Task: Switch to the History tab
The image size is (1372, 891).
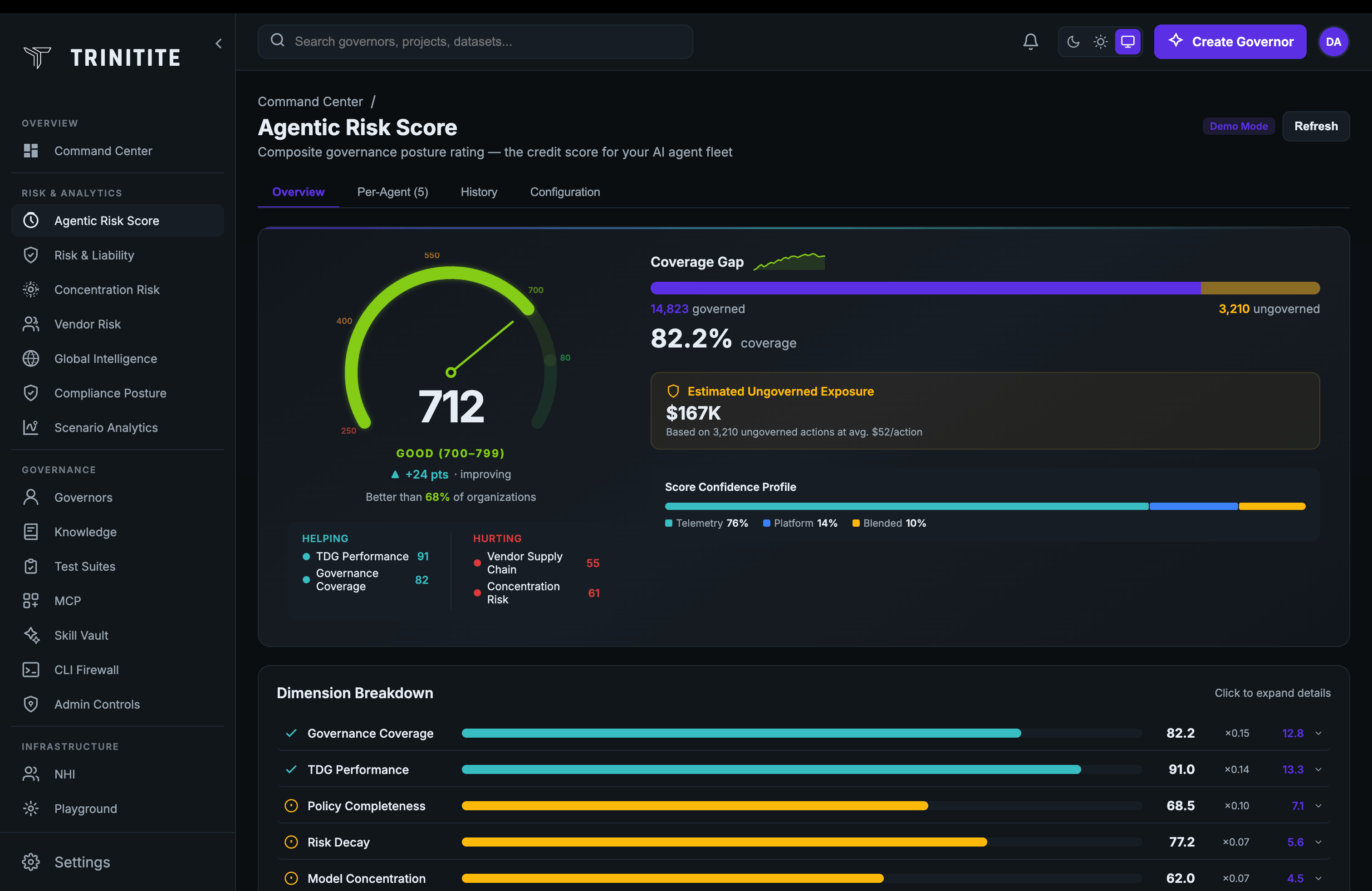Action: tap(479, 192)
